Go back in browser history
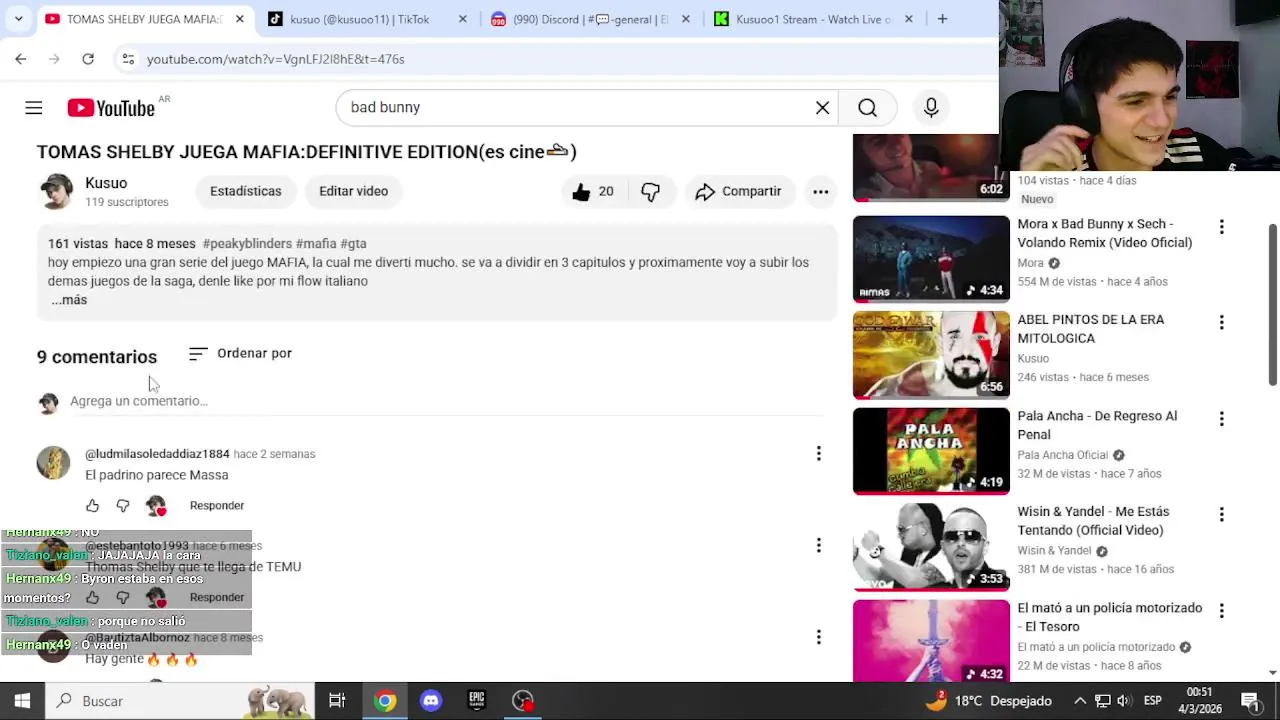1280x720 pixels. pyautogui.click(x=21, y=59)
